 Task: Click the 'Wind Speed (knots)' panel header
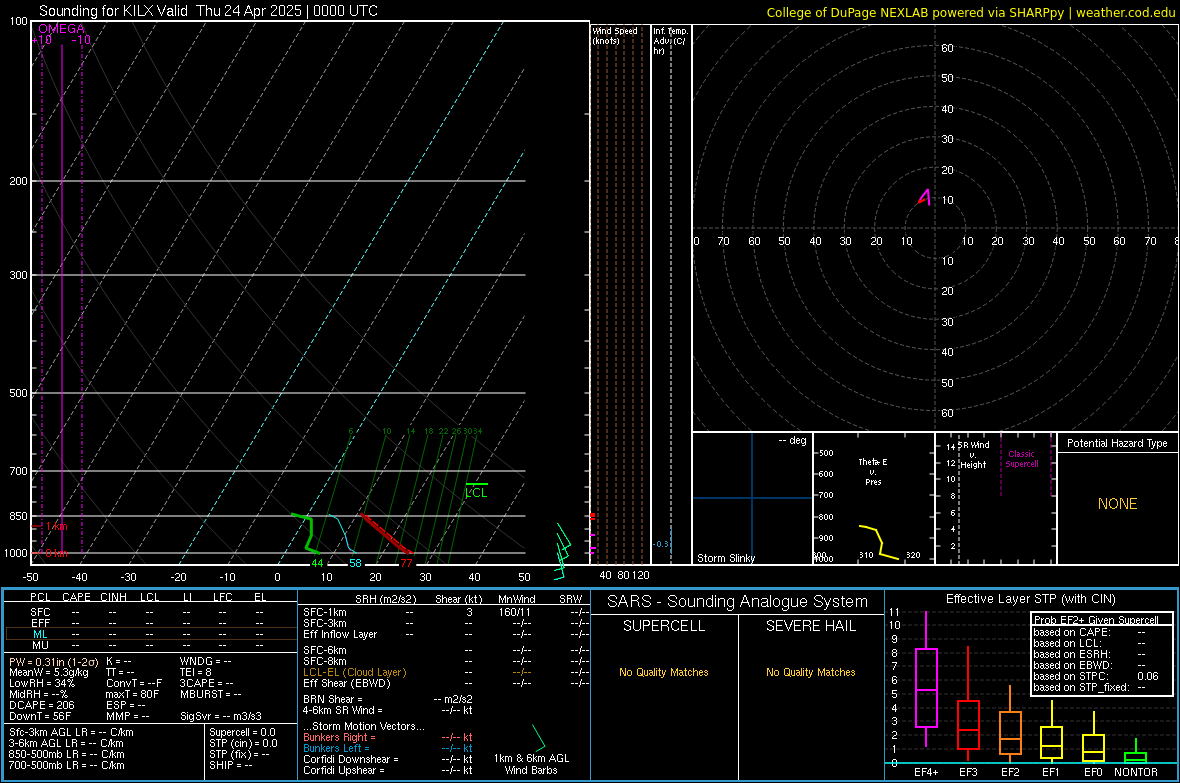[x=614, y=35]
